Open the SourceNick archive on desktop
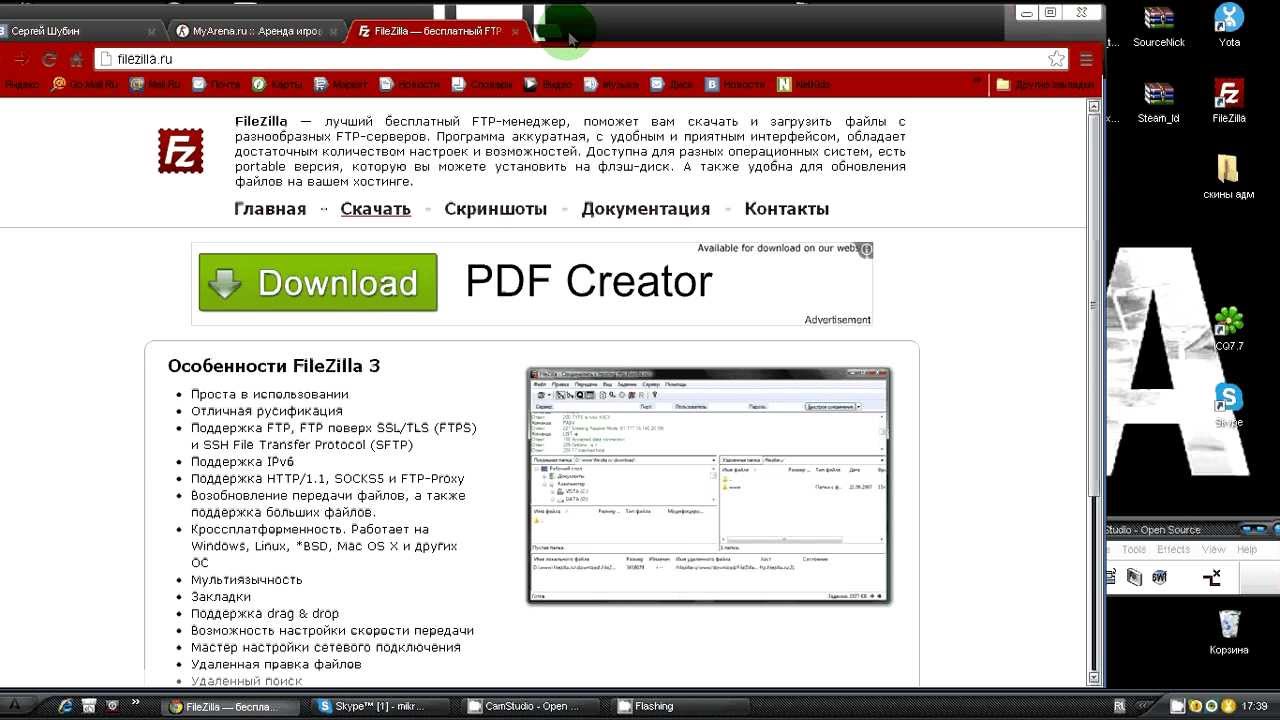The width and height of the screenshot is (1280, 720). coord(1159,27)
